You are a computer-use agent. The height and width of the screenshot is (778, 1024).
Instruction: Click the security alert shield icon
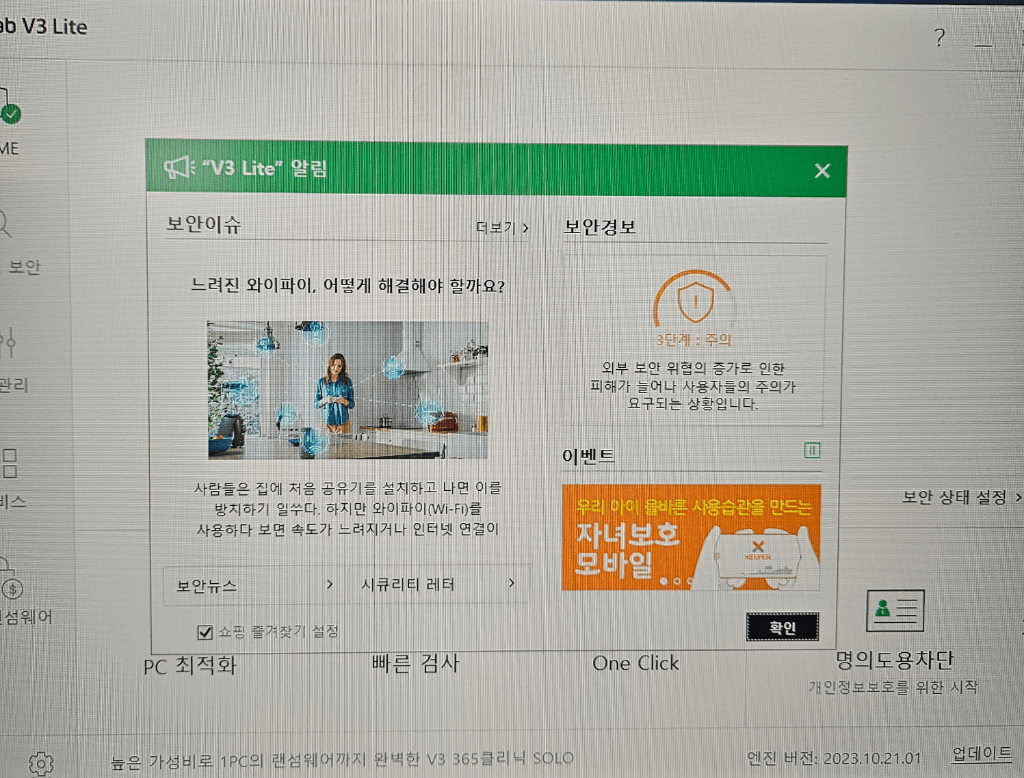point(695,303)
